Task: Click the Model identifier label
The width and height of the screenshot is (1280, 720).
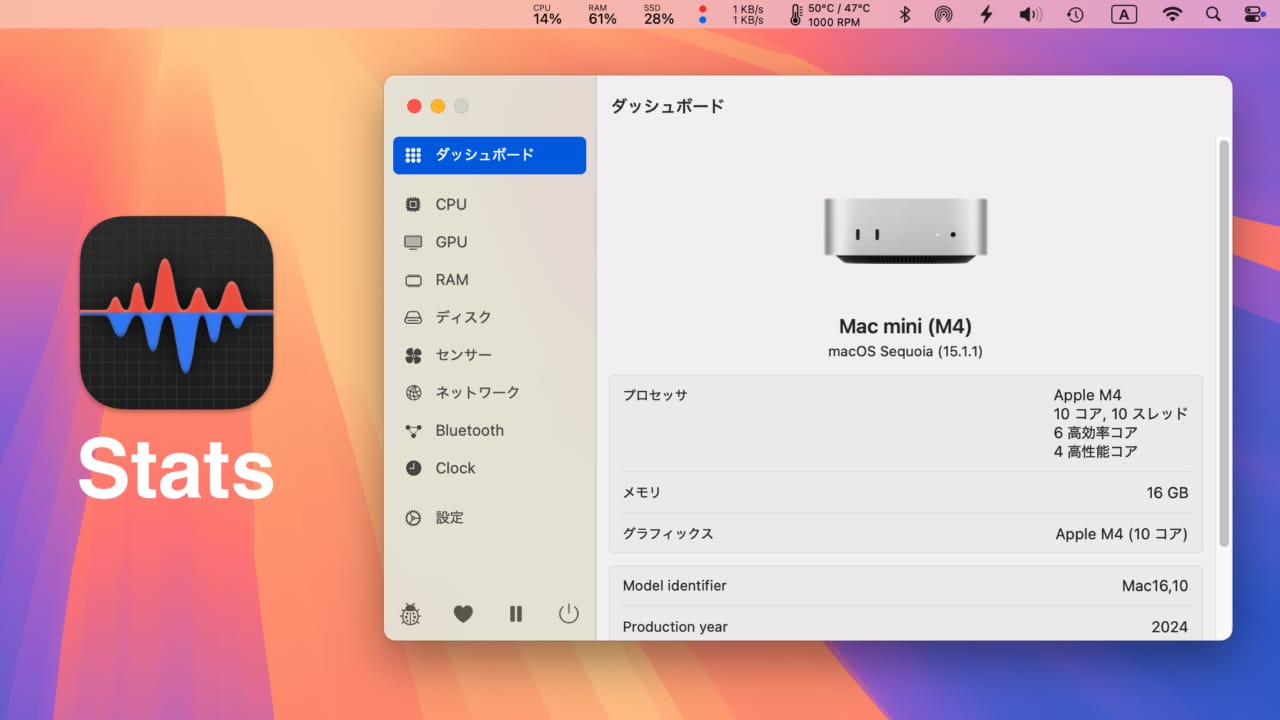Action: pos(675,586)
